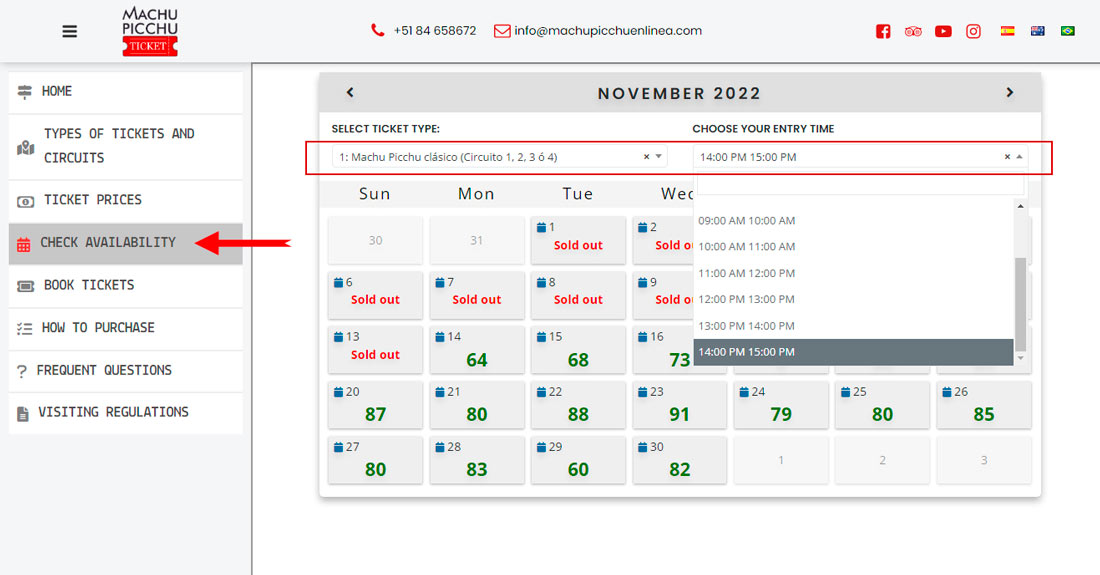Click the YouTube icon in header
Screen dimensions: 1100x575
[943, 31]
